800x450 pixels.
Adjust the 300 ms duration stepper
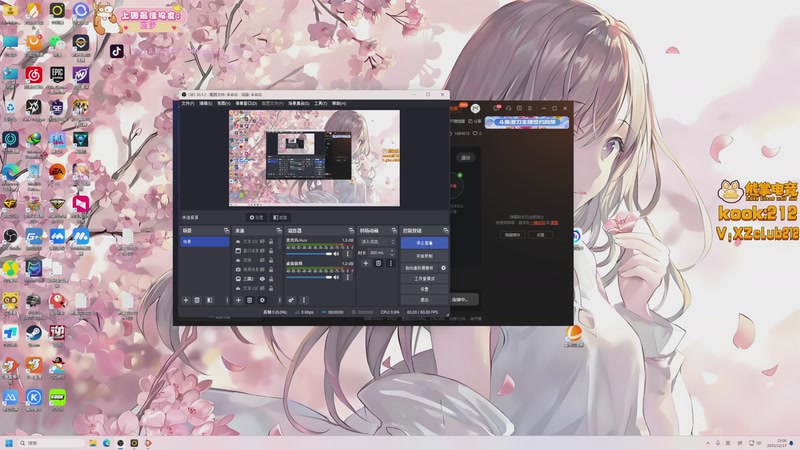tap(392, 253)
